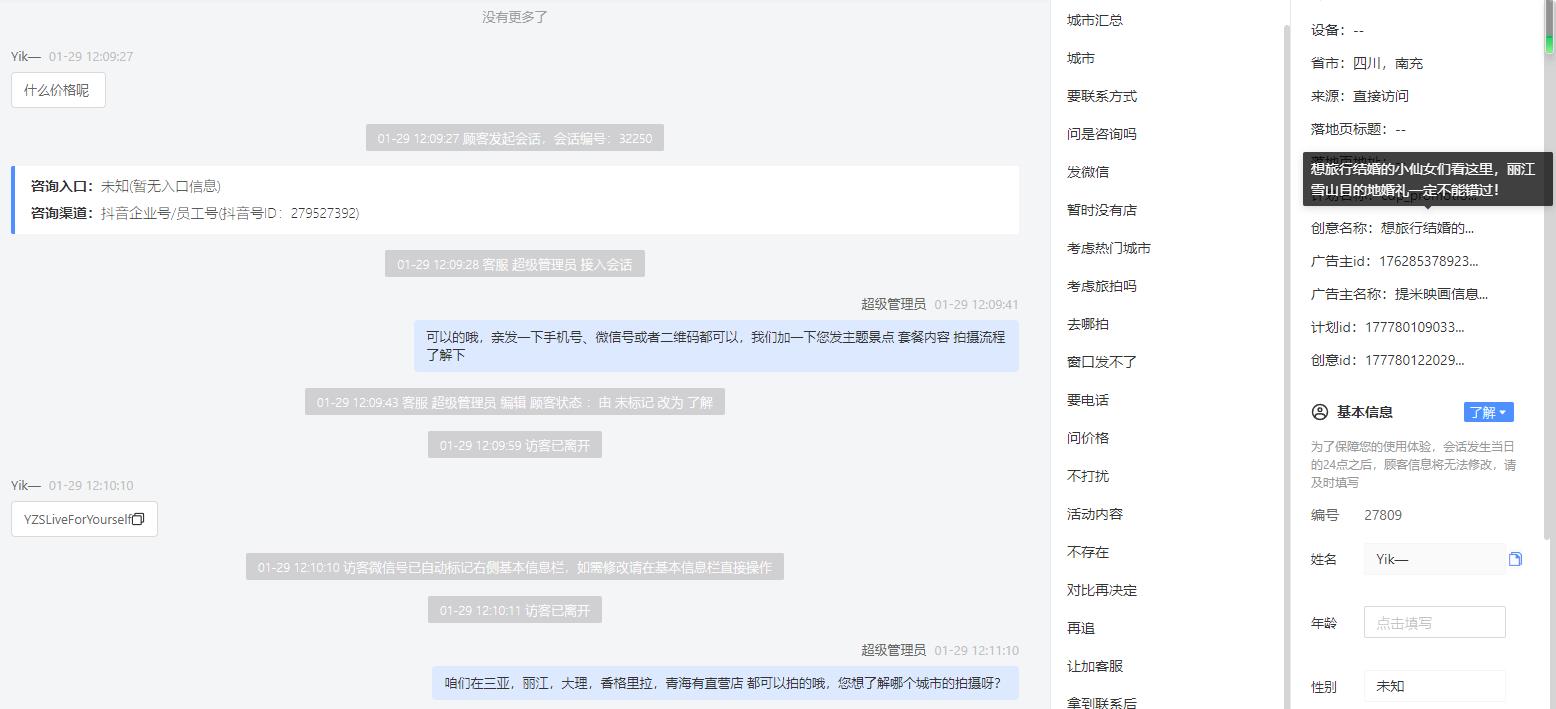
Task: Choose the 问价格 quick reply
Action: (1087, 438)
